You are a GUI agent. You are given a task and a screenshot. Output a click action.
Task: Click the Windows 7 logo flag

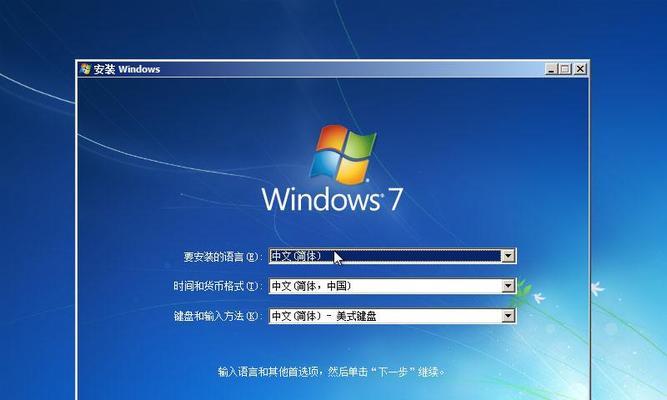click(x=343, y=154)
